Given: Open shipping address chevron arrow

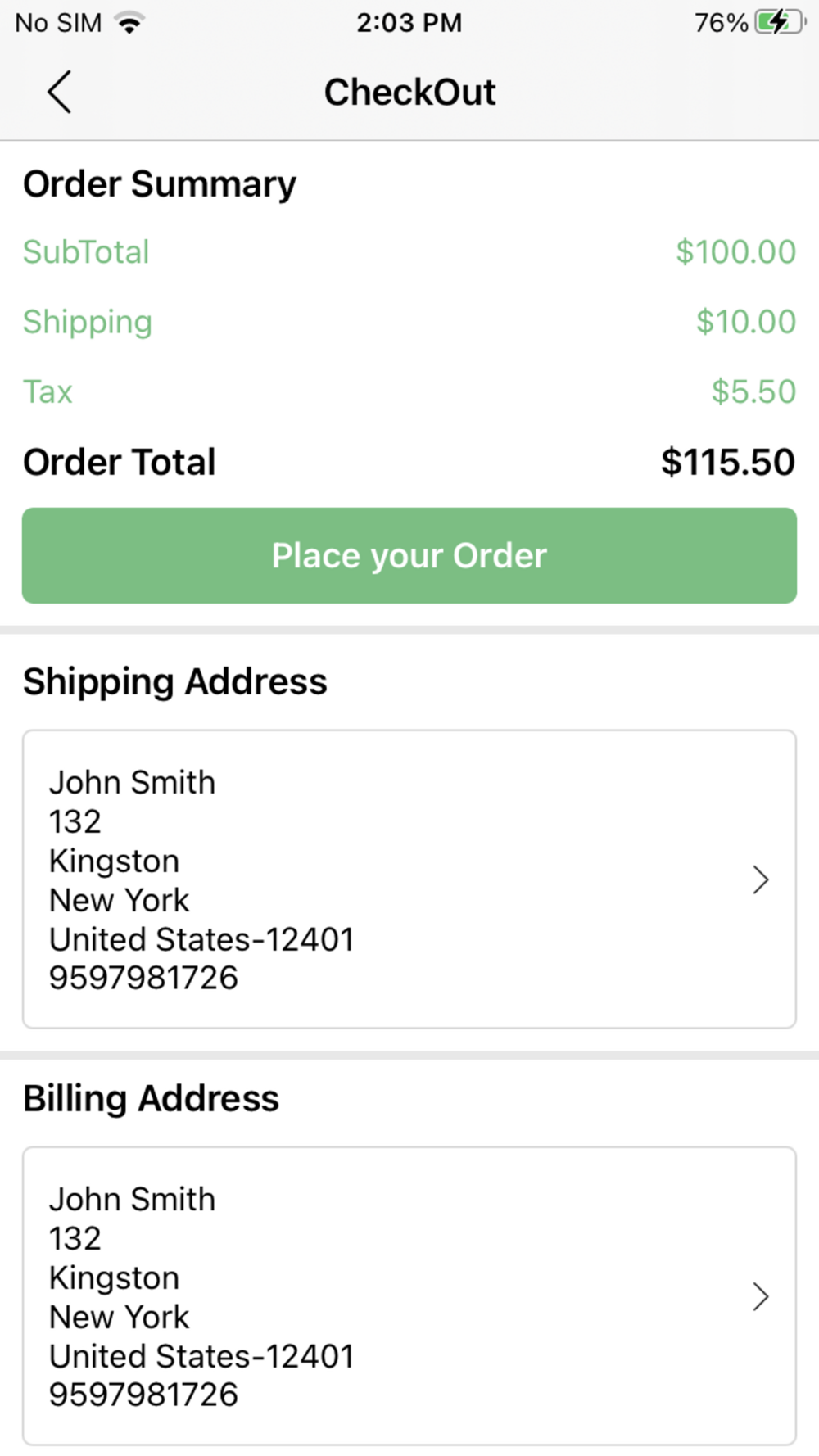Looking at the screenshot, I should 761,879.
